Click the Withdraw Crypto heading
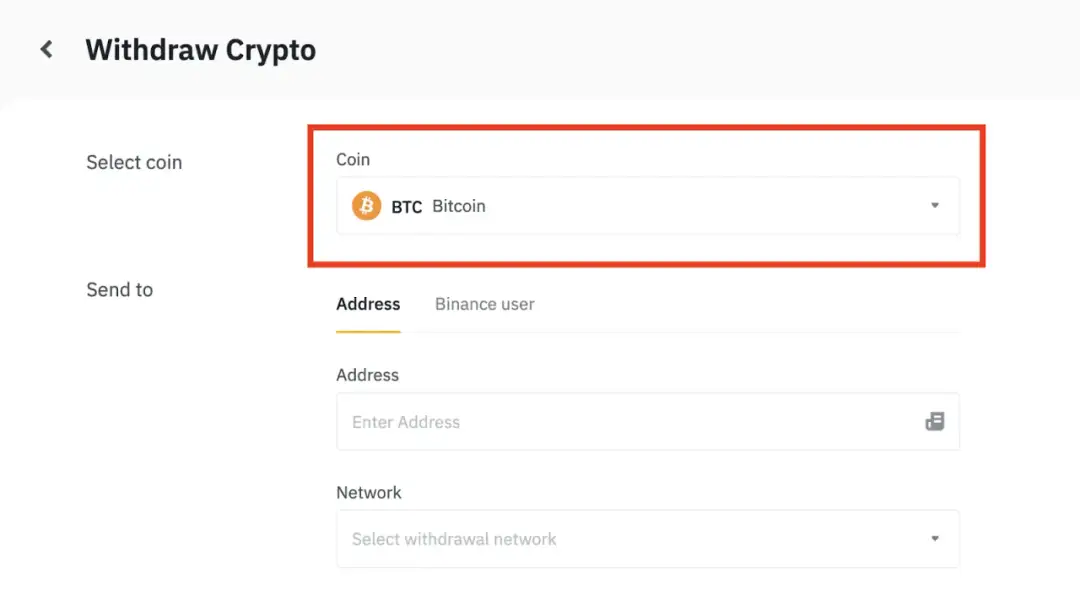This screenshot has height=594, width=1080. (x=200, y=49)
